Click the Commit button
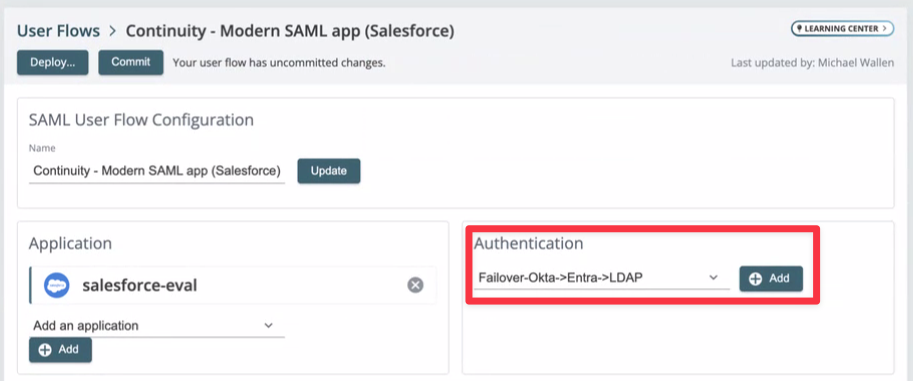 coord(130,62)
